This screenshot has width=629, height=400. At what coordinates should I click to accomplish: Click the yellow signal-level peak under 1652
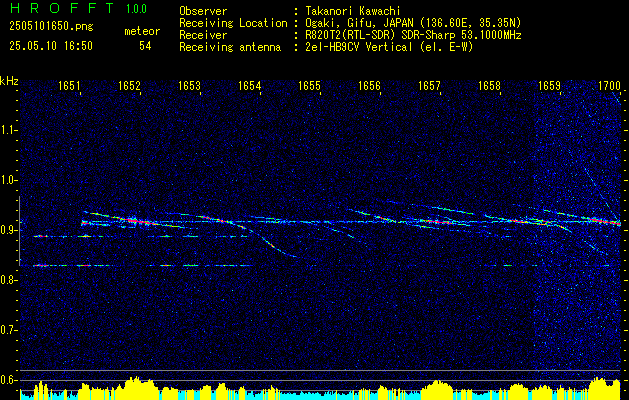pos(136,386)
